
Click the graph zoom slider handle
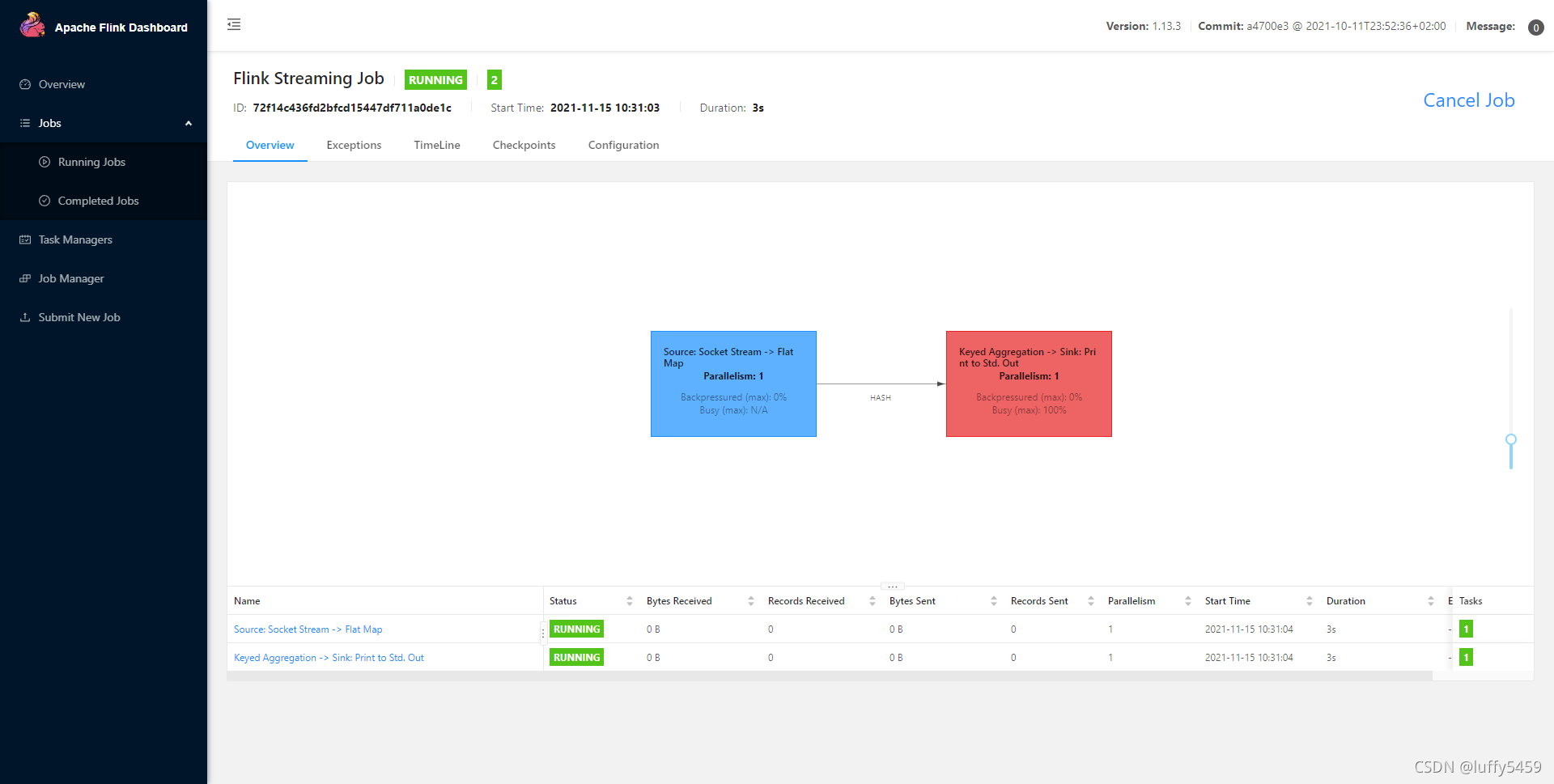[1510, 439]
